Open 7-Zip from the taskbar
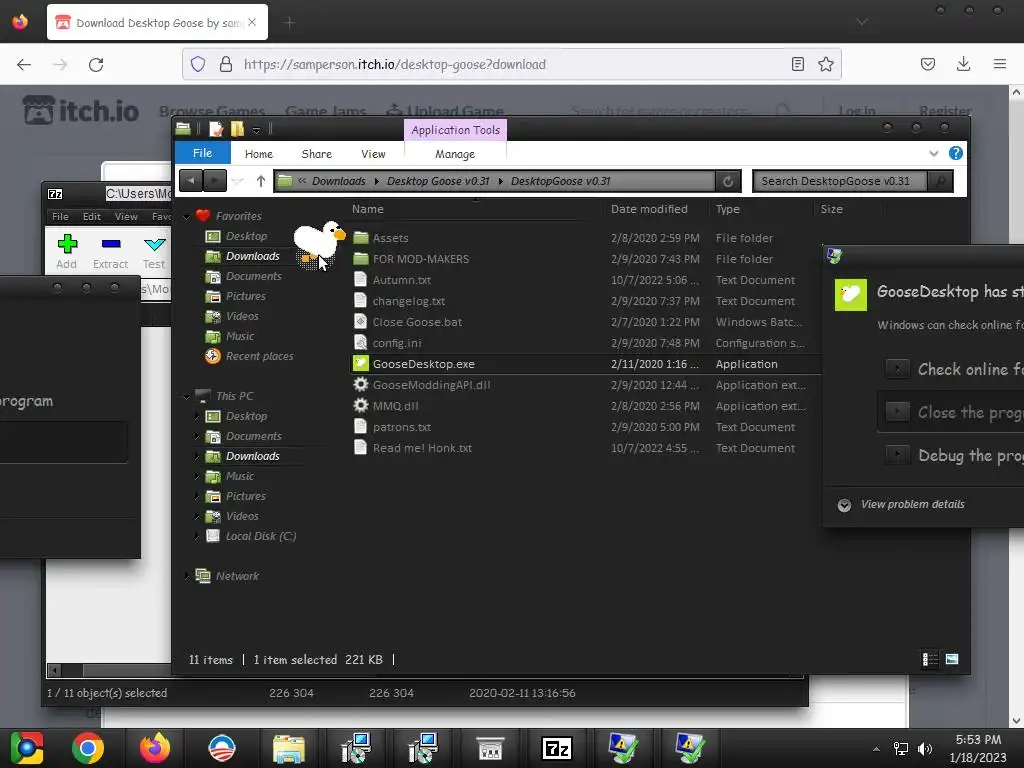 coord(557,748)
